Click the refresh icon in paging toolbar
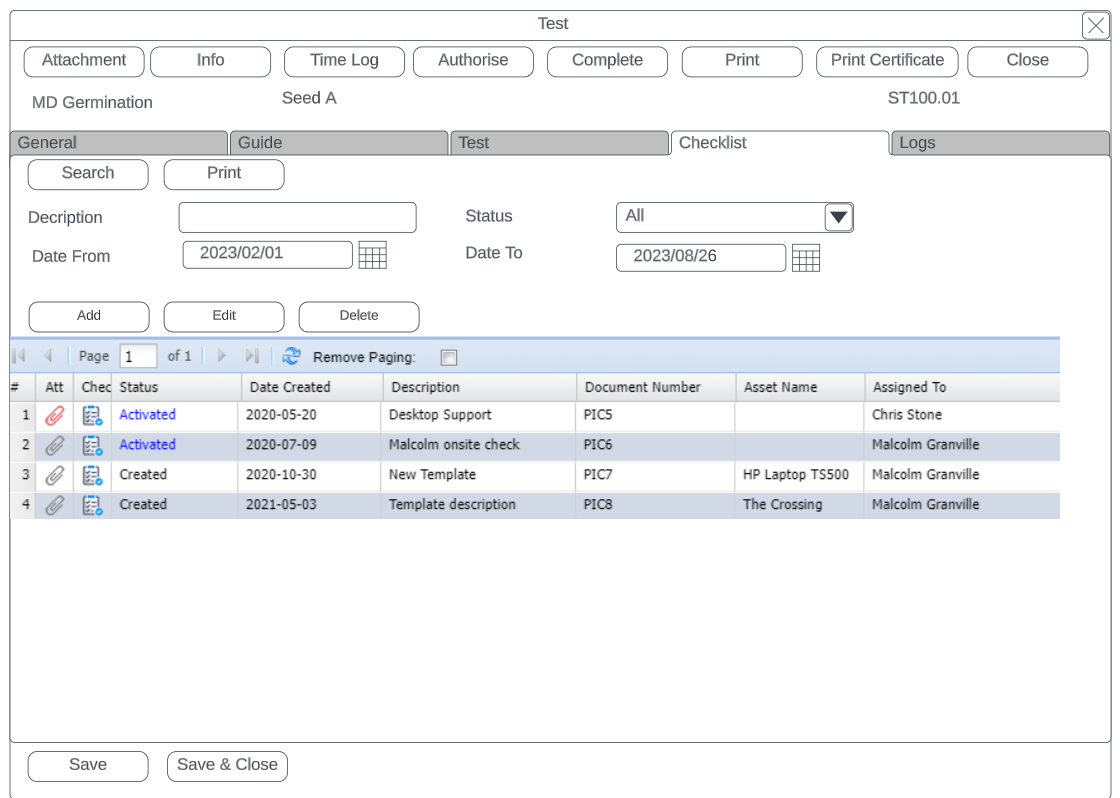 291,356
